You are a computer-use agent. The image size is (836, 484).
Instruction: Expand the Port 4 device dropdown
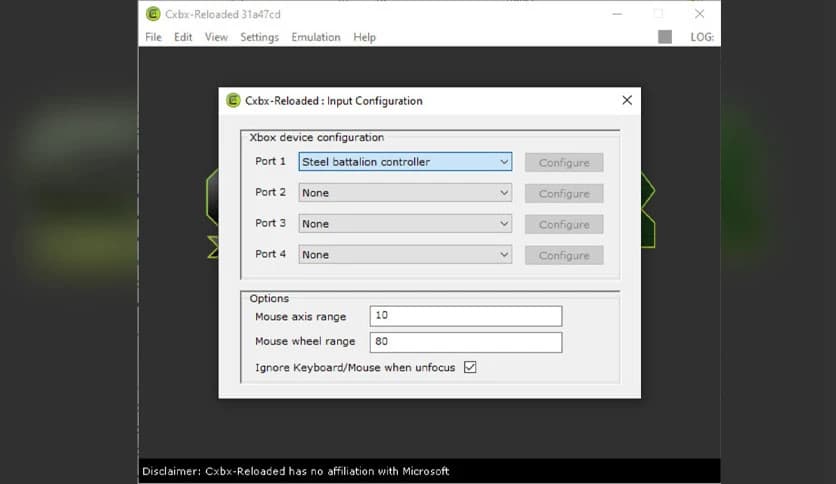(x=405, y=255)
